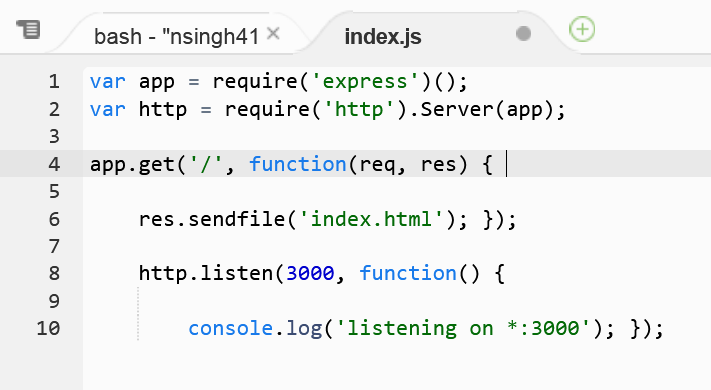The width and height of the screenshot is (711, 390).
Task: Click http.listen on line 8
Action: pos(206,274)
